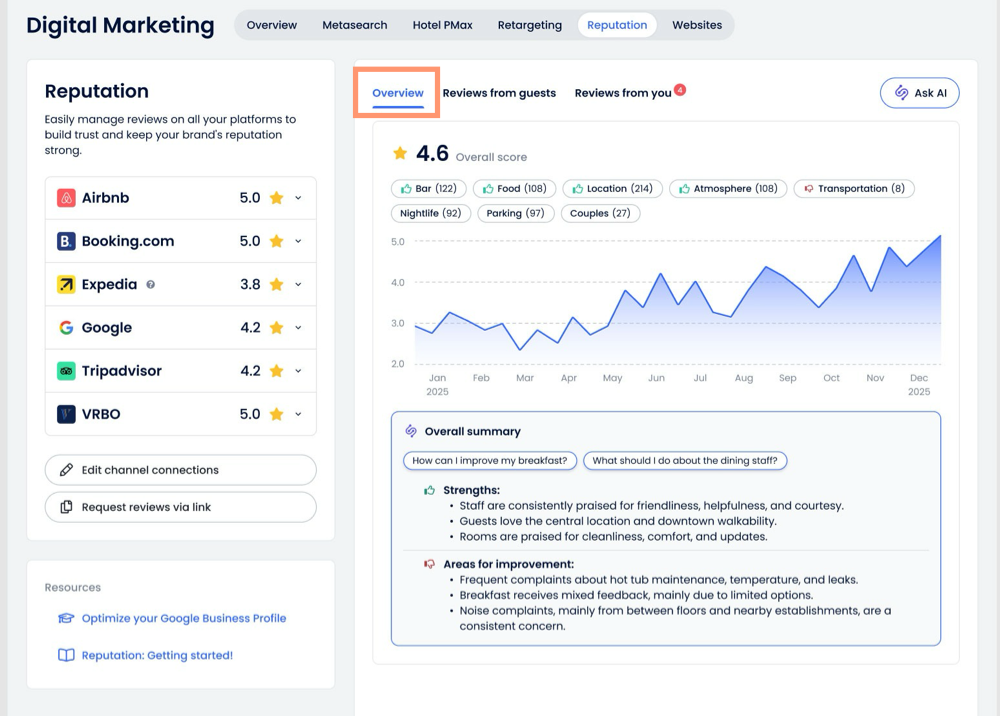Toggle the Bar (122) topic chip
1000x716 pixels.
click(427, 188)
